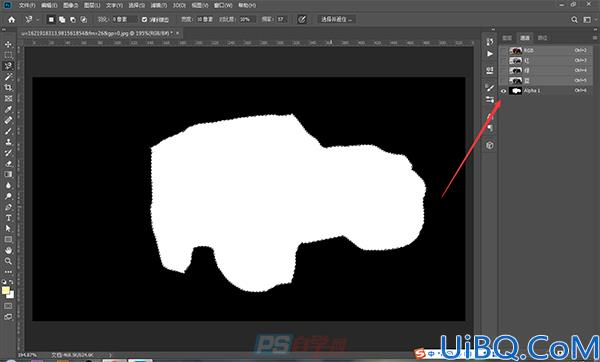
Task: Select the Move tool
Action: [8, 44]
